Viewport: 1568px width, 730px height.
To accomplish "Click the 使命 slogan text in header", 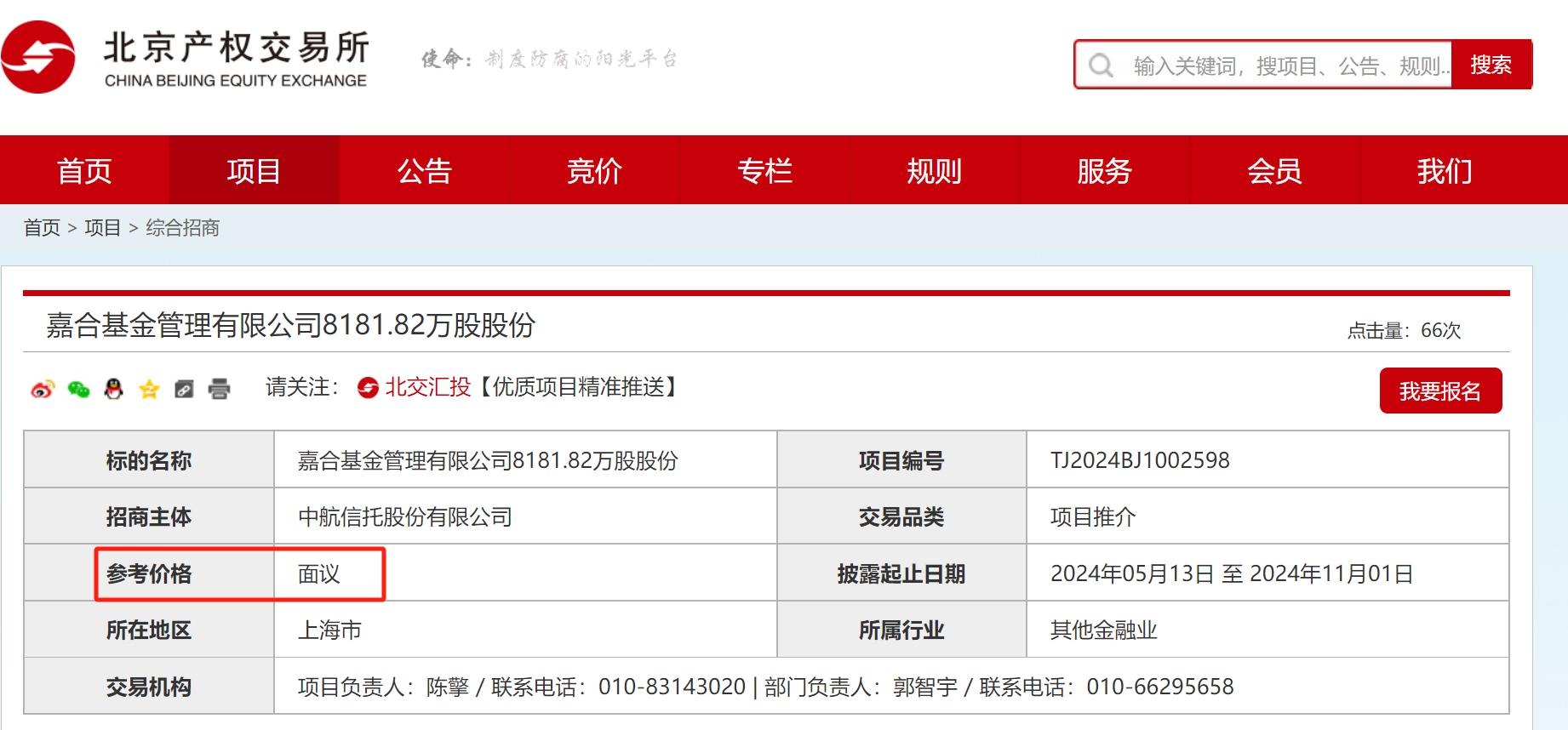I will pos(550,59).
